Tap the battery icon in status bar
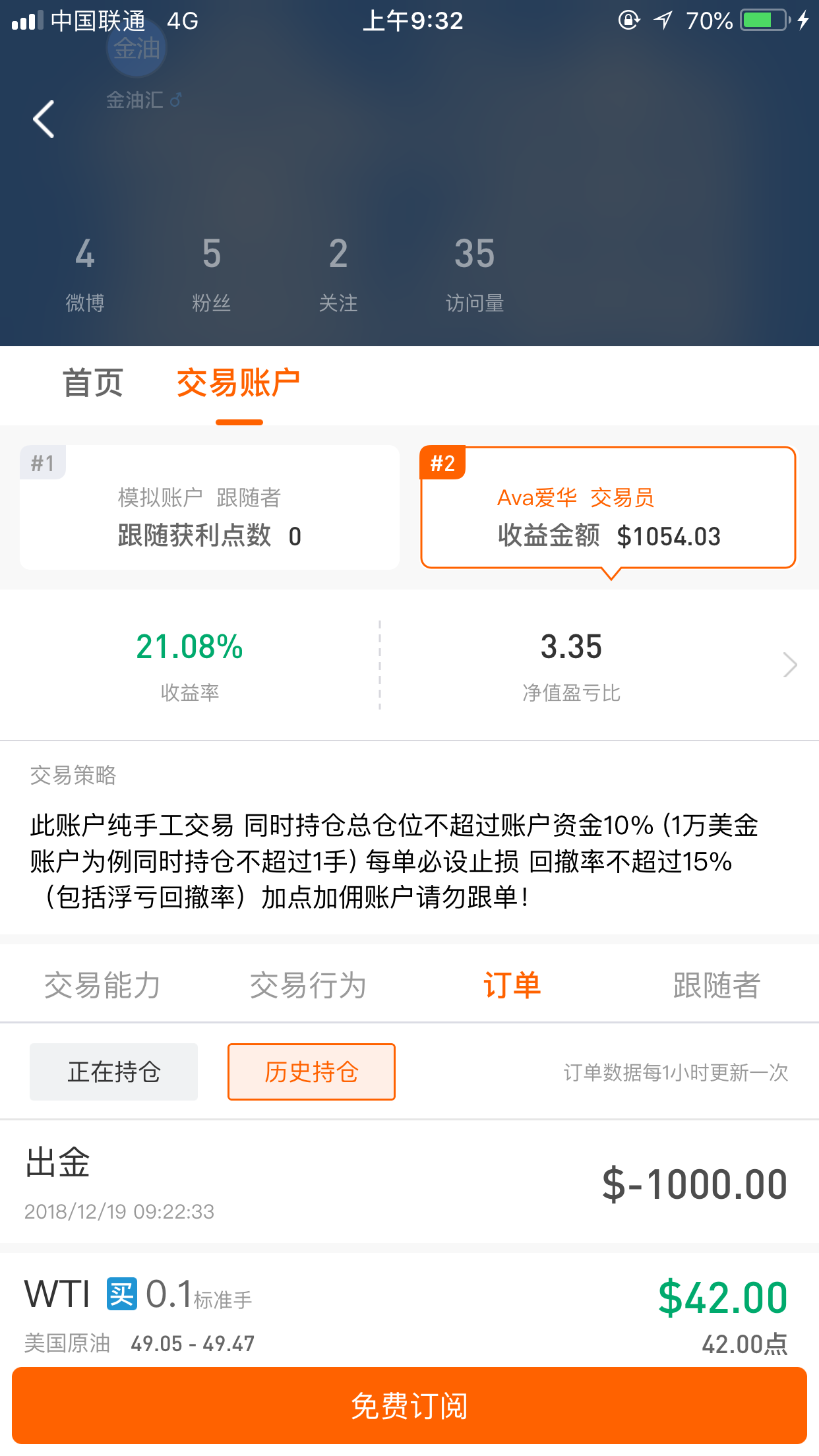The height and width of the screenshot is (1456, 819). [766, 20]
